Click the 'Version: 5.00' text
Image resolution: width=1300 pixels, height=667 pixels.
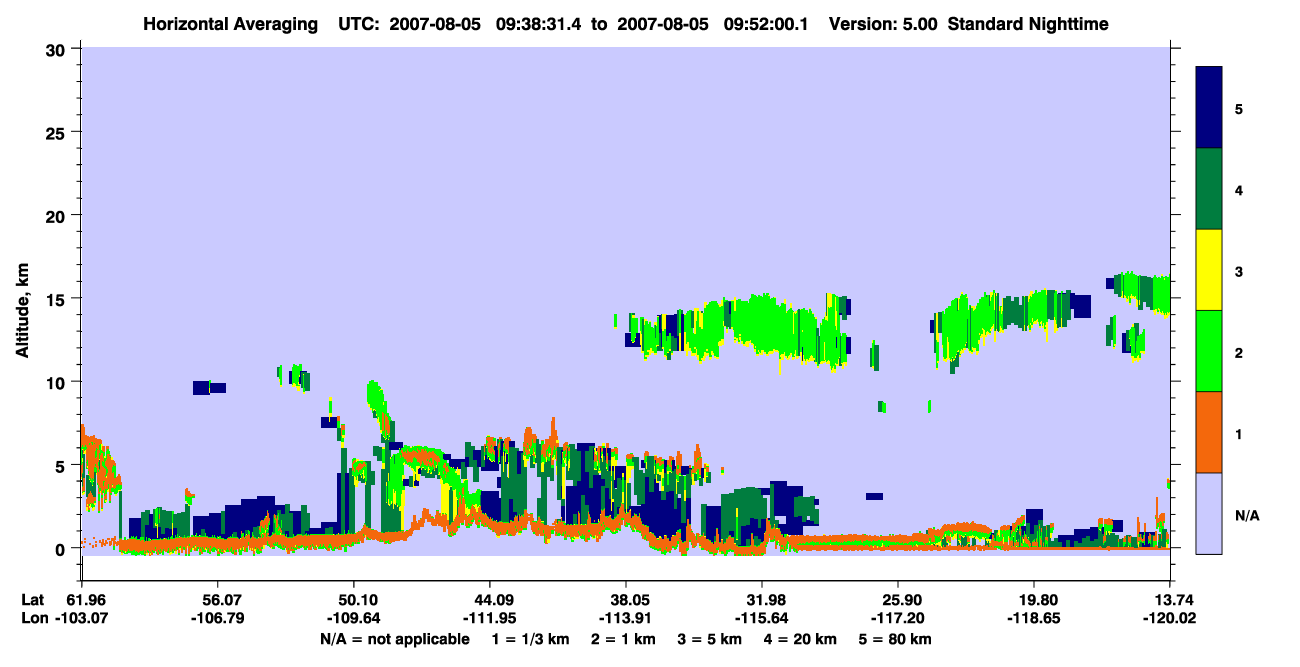(883, 24)
